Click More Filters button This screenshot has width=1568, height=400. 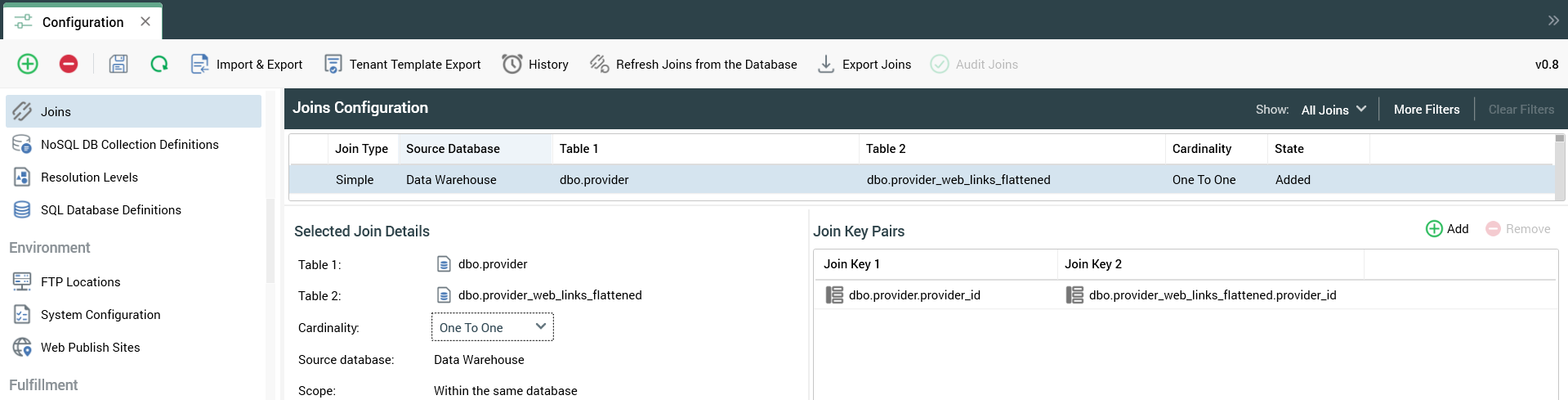(1426, 110)
